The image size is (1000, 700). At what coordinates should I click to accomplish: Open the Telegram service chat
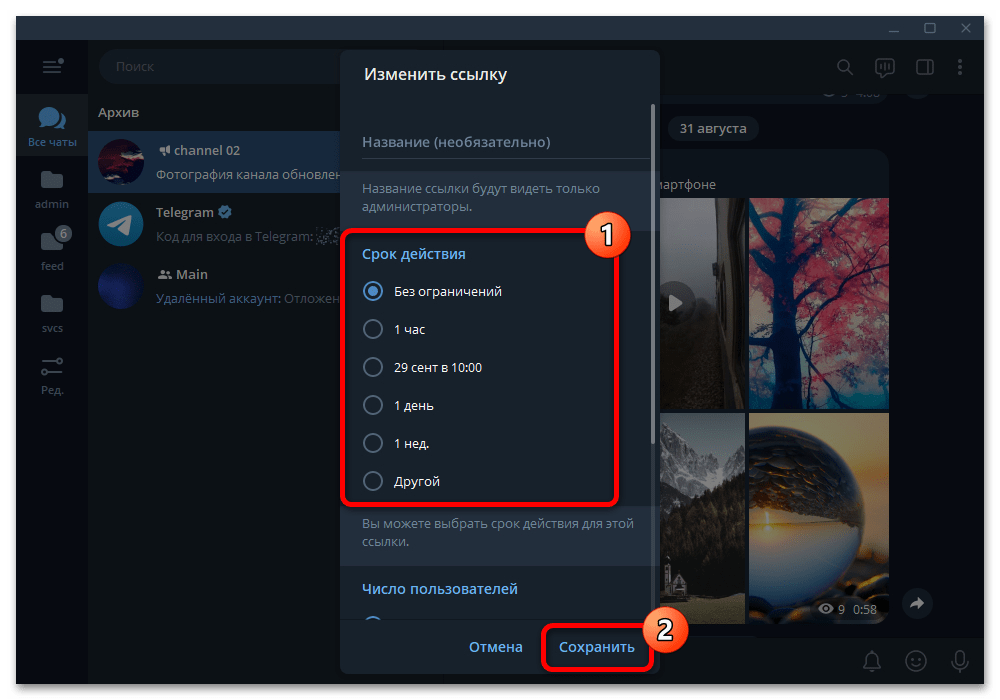click(214, 224)
